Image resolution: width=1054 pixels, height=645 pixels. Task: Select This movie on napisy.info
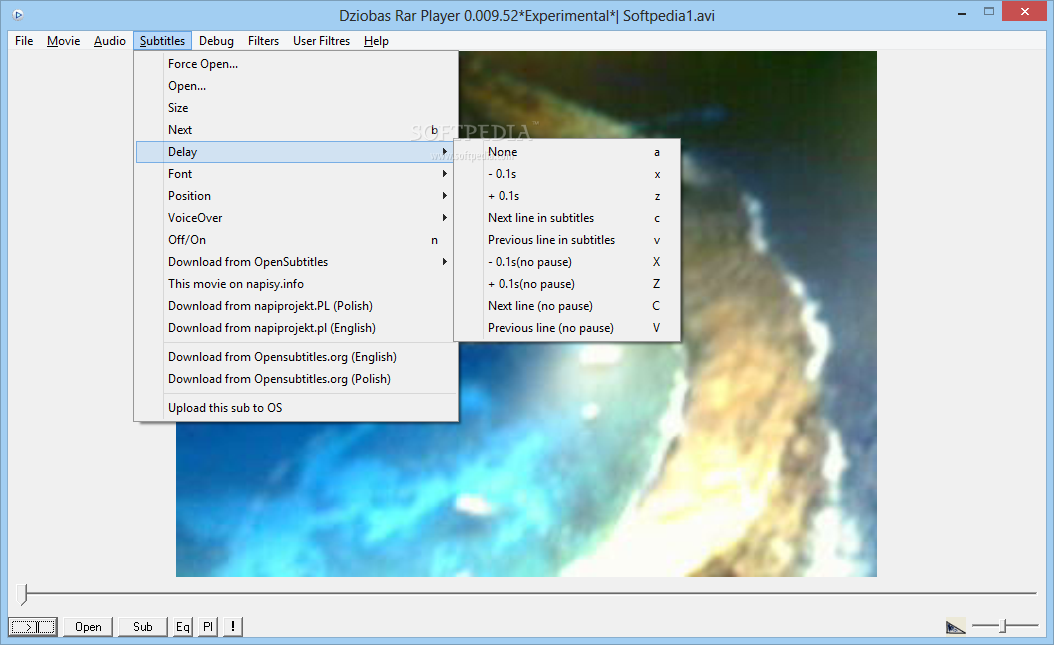296,284
